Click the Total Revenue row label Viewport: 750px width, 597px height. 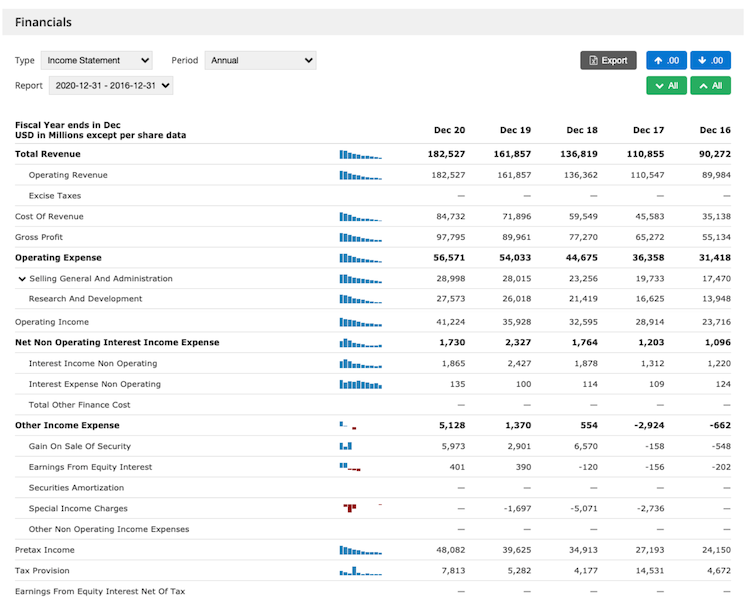click(48, 154)
